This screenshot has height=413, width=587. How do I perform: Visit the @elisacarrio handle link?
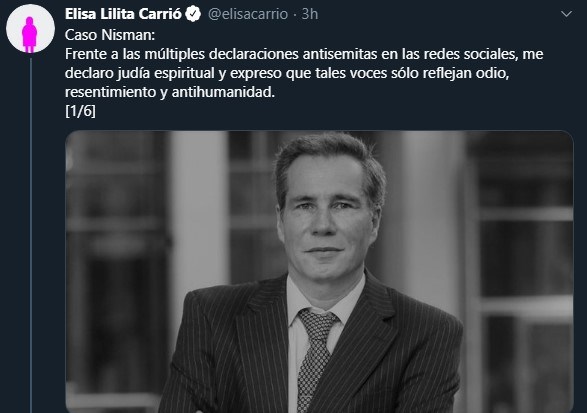248,14
